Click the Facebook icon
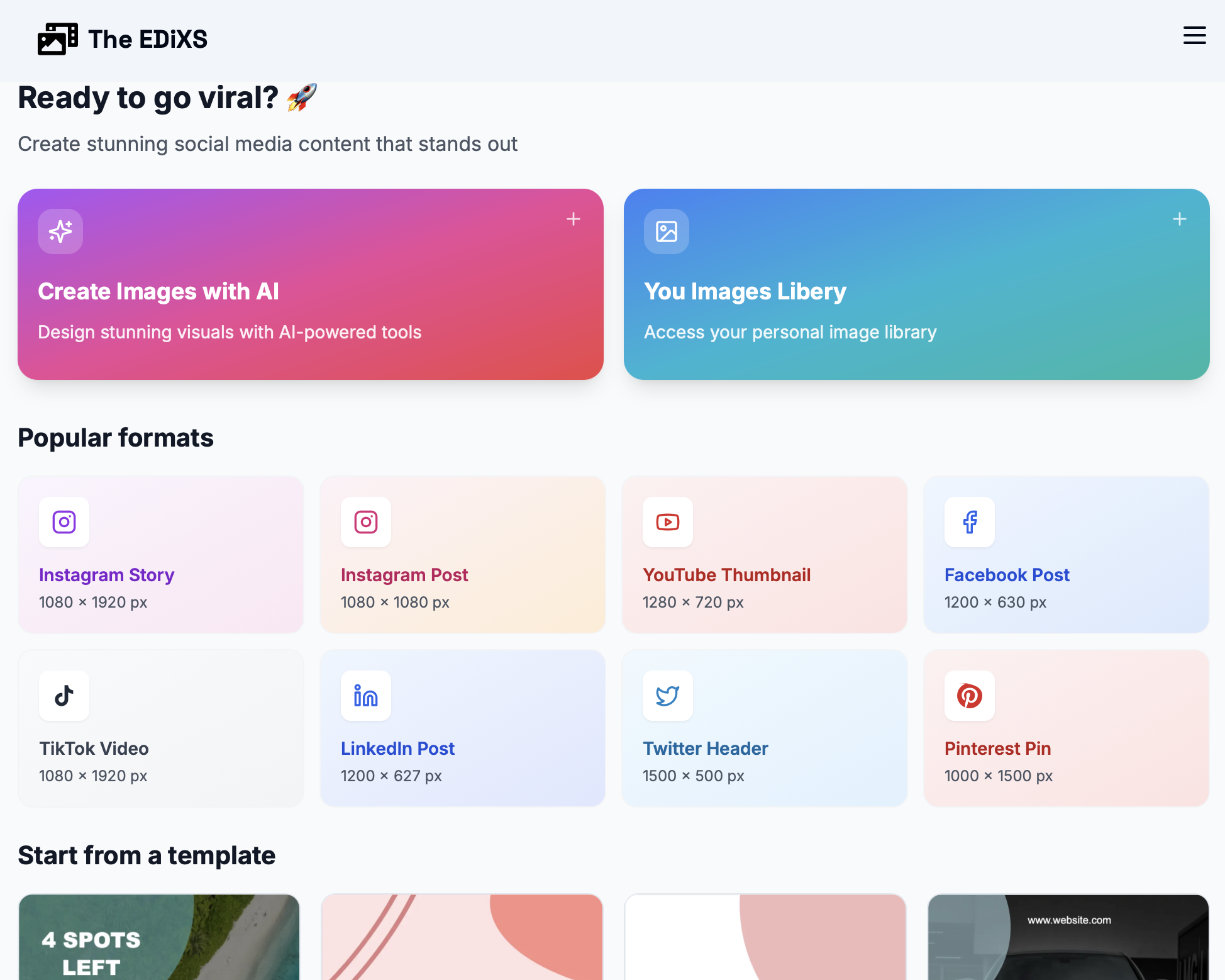 [x=970, y=522]
